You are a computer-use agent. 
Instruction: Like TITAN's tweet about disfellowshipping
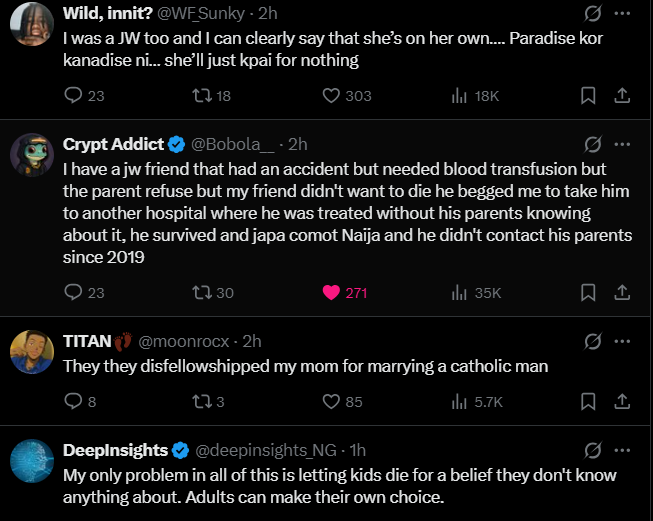(333, 402)
